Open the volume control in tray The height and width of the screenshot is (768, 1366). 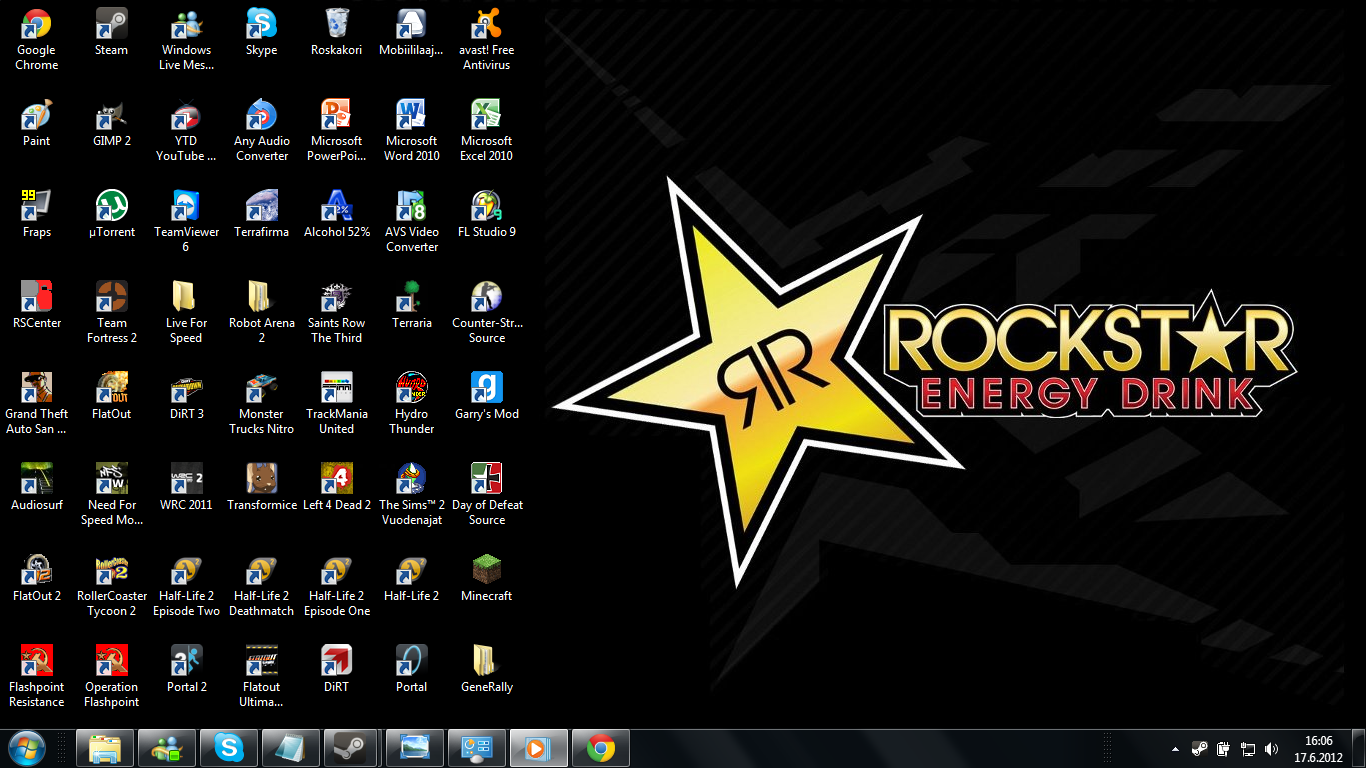coord(1272,749)
